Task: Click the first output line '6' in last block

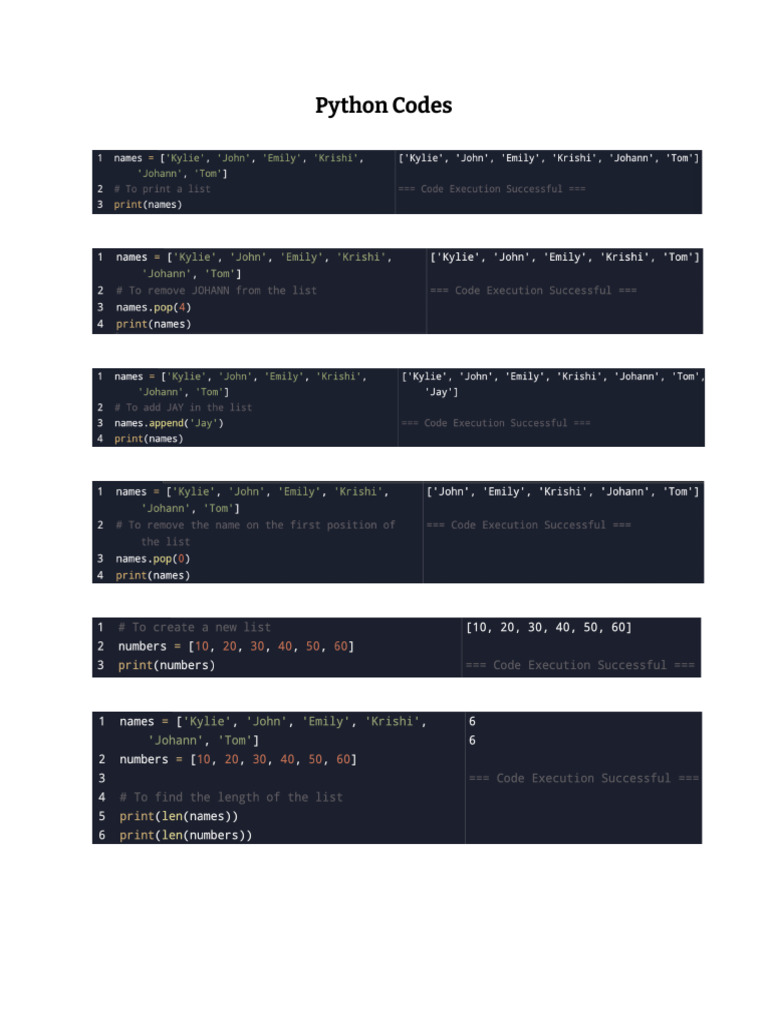Action: click(x=472, y=721)
